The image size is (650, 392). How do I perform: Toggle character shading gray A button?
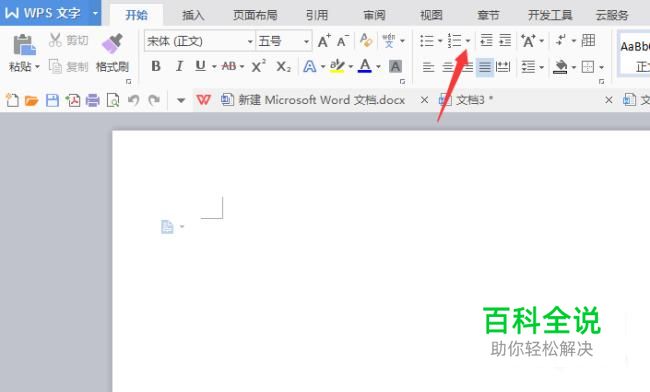click(395, 66)
